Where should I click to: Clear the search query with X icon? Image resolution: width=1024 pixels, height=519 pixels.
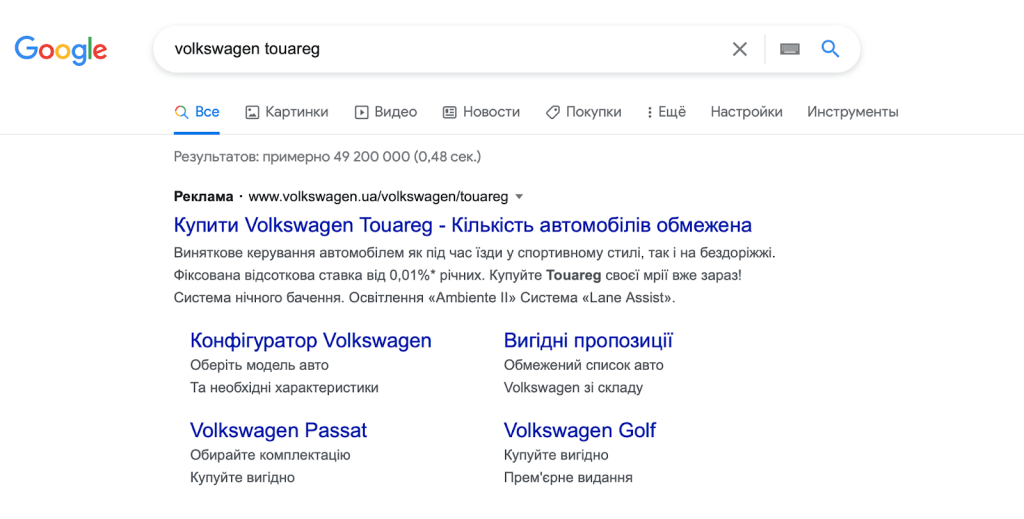point(739,49)
